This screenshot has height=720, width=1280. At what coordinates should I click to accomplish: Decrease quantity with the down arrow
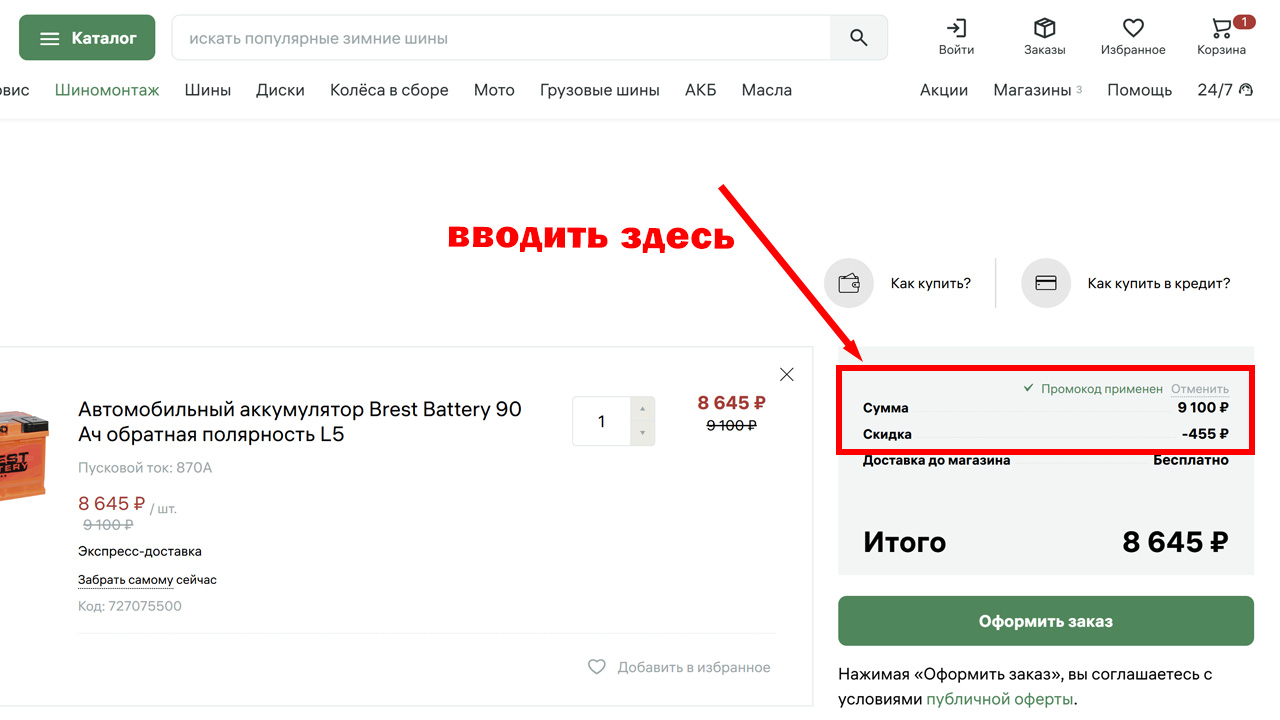(x=642, y=433)
